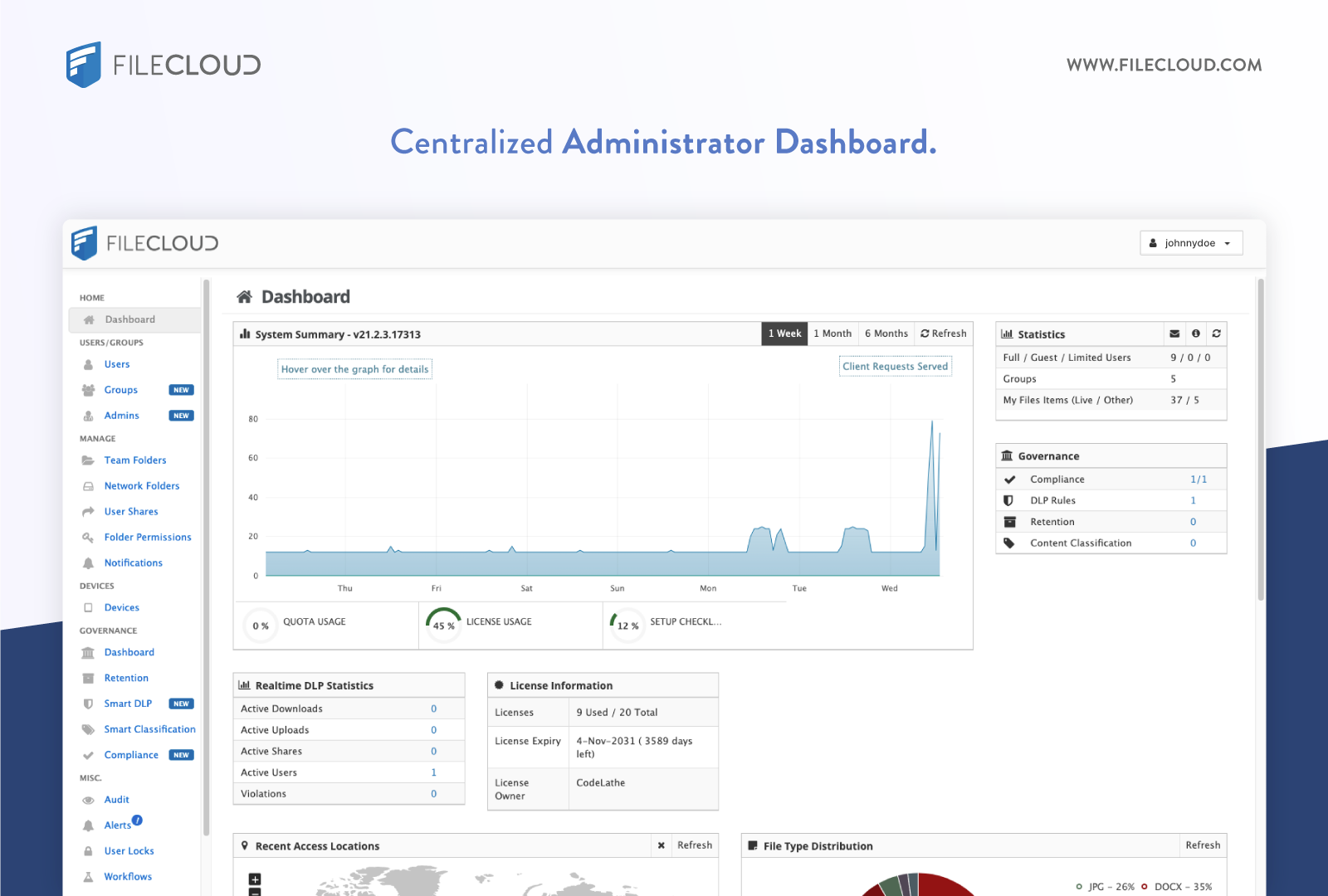
Task: Click the Network Folders icon
Action: tap(88, 486)
